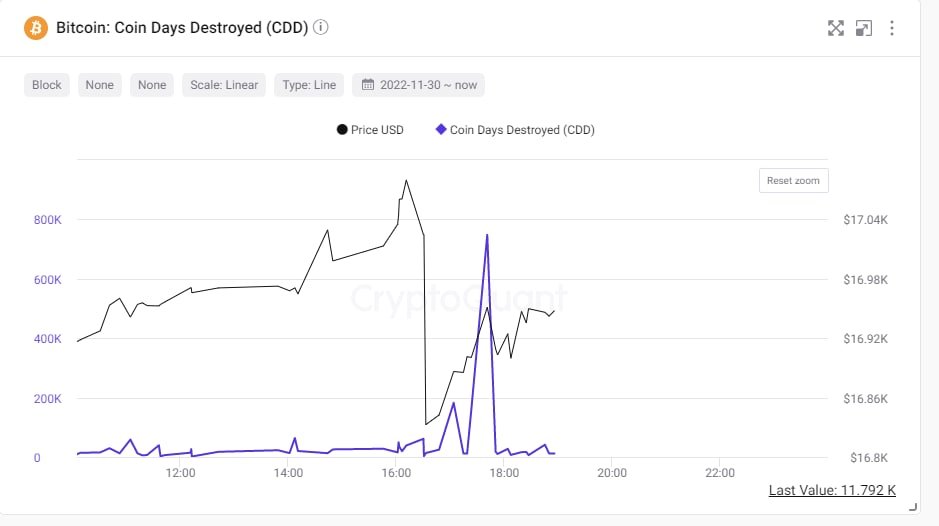Click the 22:00 time axis label
This screenshot has height=526, width=939.
720,473
